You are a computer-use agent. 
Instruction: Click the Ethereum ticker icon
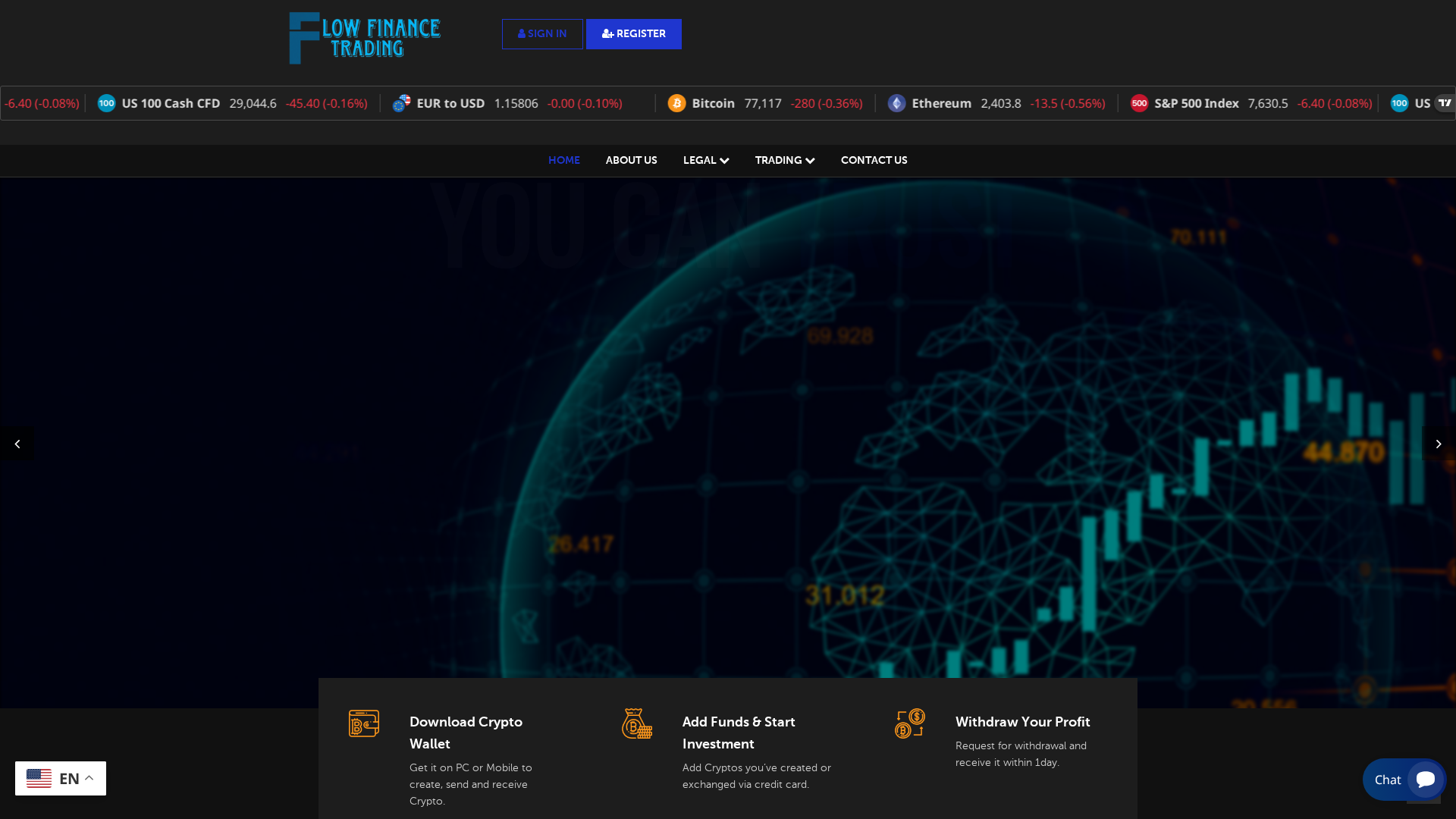896,103
